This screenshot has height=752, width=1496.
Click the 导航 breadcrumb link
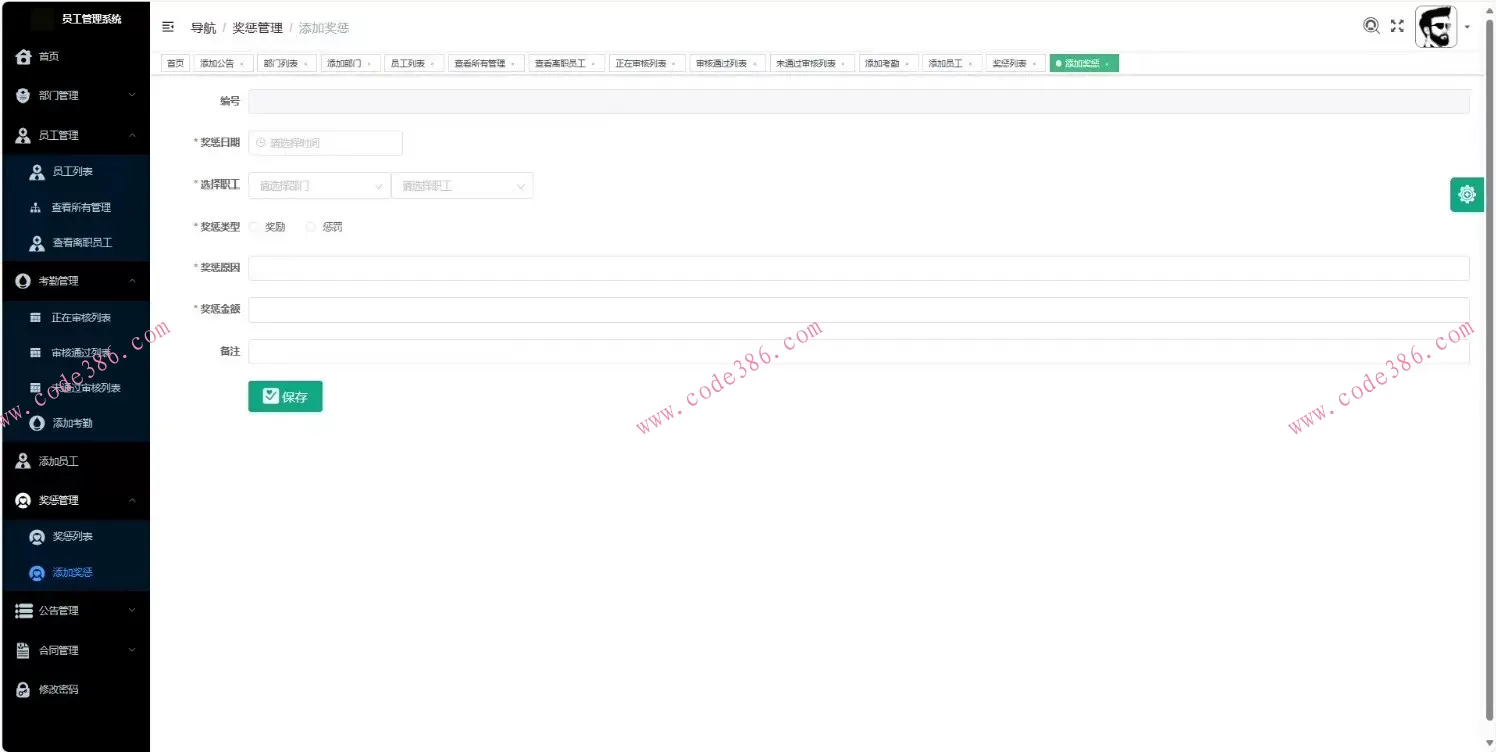click(x=203, y=28)
